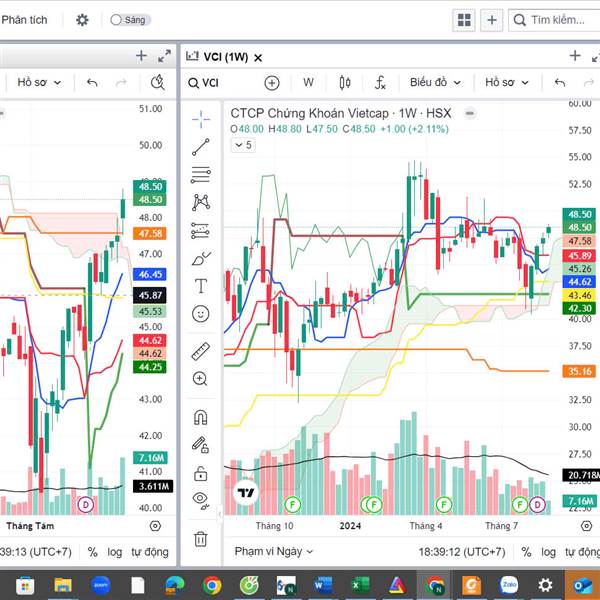
Task: Open the emoji icons tool
Action: click(x=201, y=314)
